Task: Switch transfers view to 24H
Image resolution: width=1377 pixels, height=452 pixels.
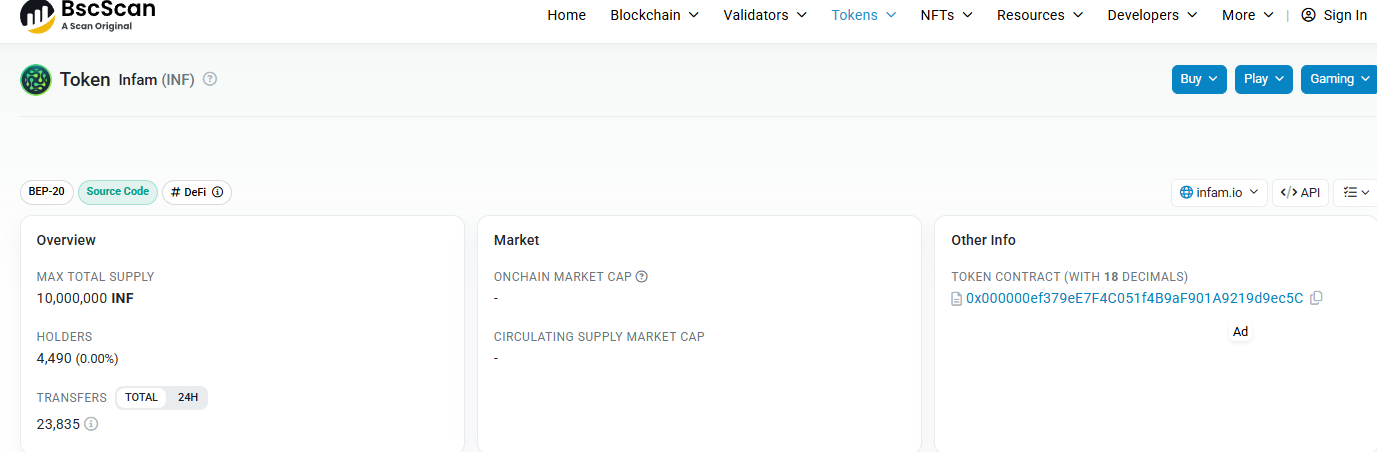Action: click(x=188, y=397)
